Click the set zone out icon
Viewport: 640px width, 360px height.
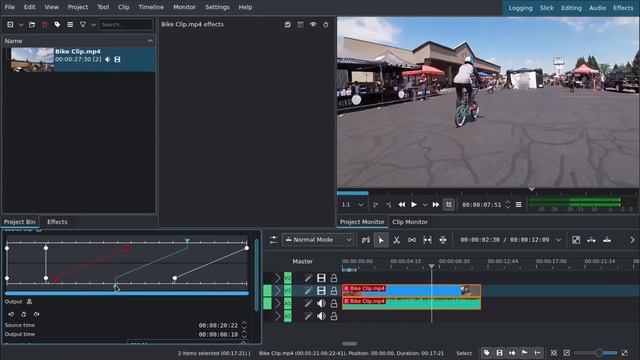coord(389,204)
